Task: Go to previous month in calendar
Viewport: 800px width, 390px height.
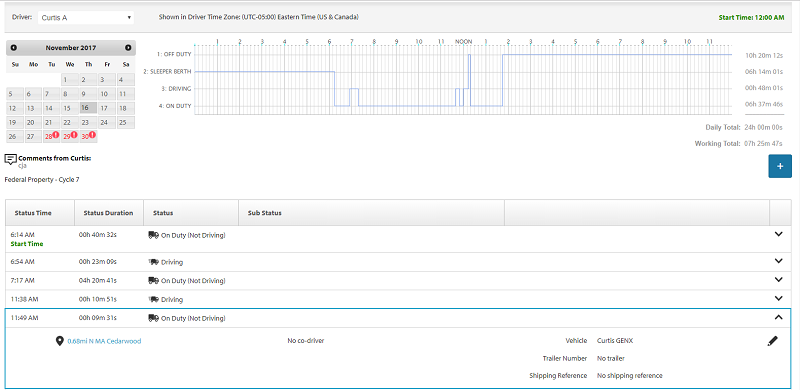Action: coord(13,47)
